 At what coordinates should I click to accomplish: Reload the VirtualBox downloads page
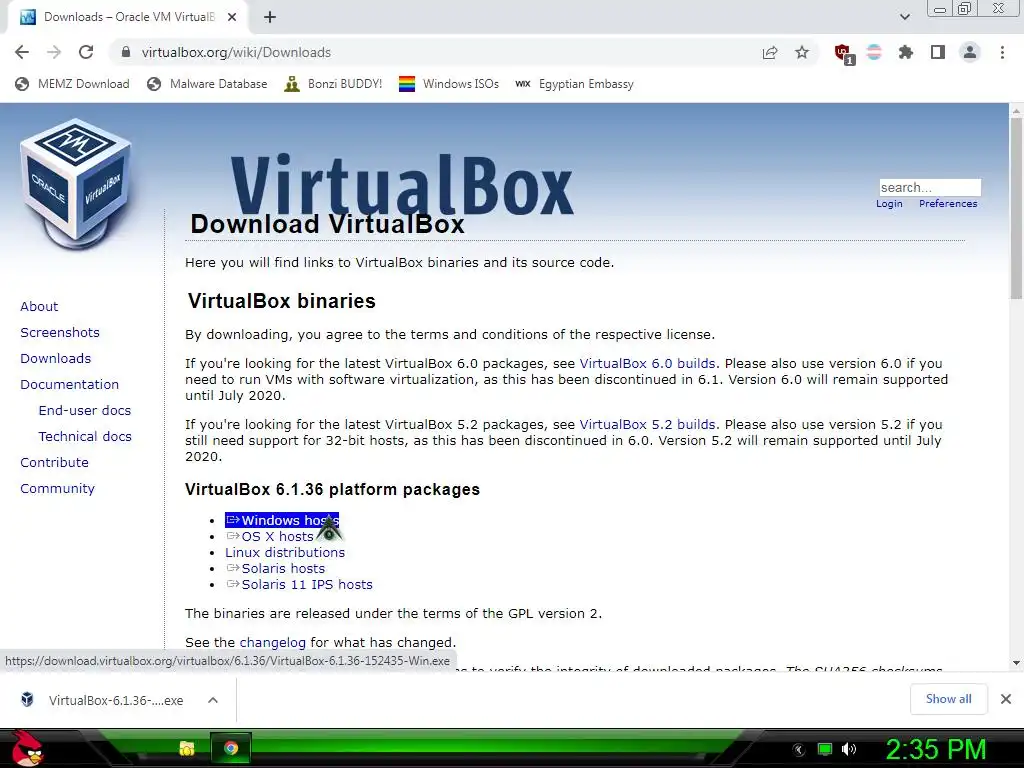point(86,52)
